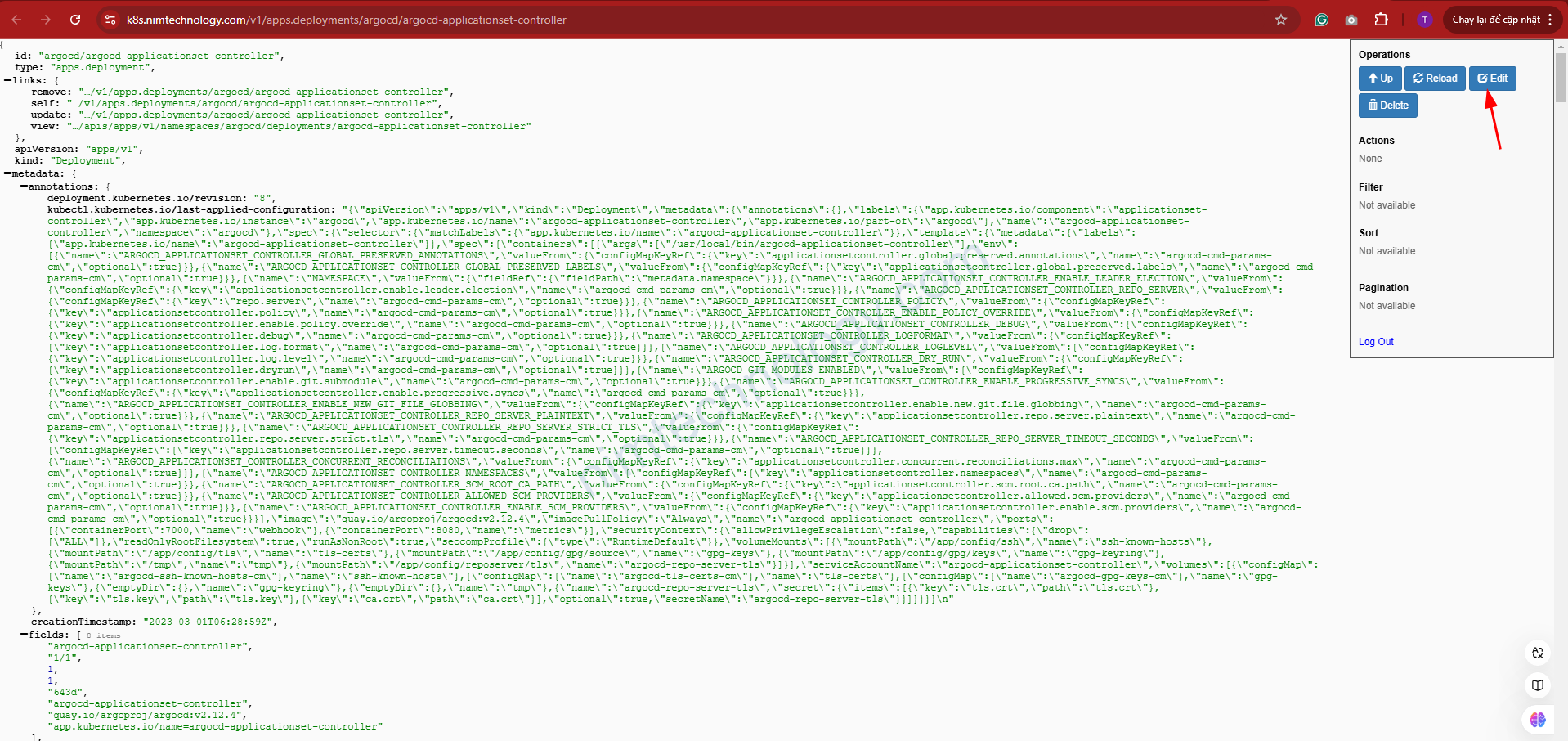Viewport: 1568px width, 741px height.
Task: Click the translate floating icon
Action: pos(1538,653)
